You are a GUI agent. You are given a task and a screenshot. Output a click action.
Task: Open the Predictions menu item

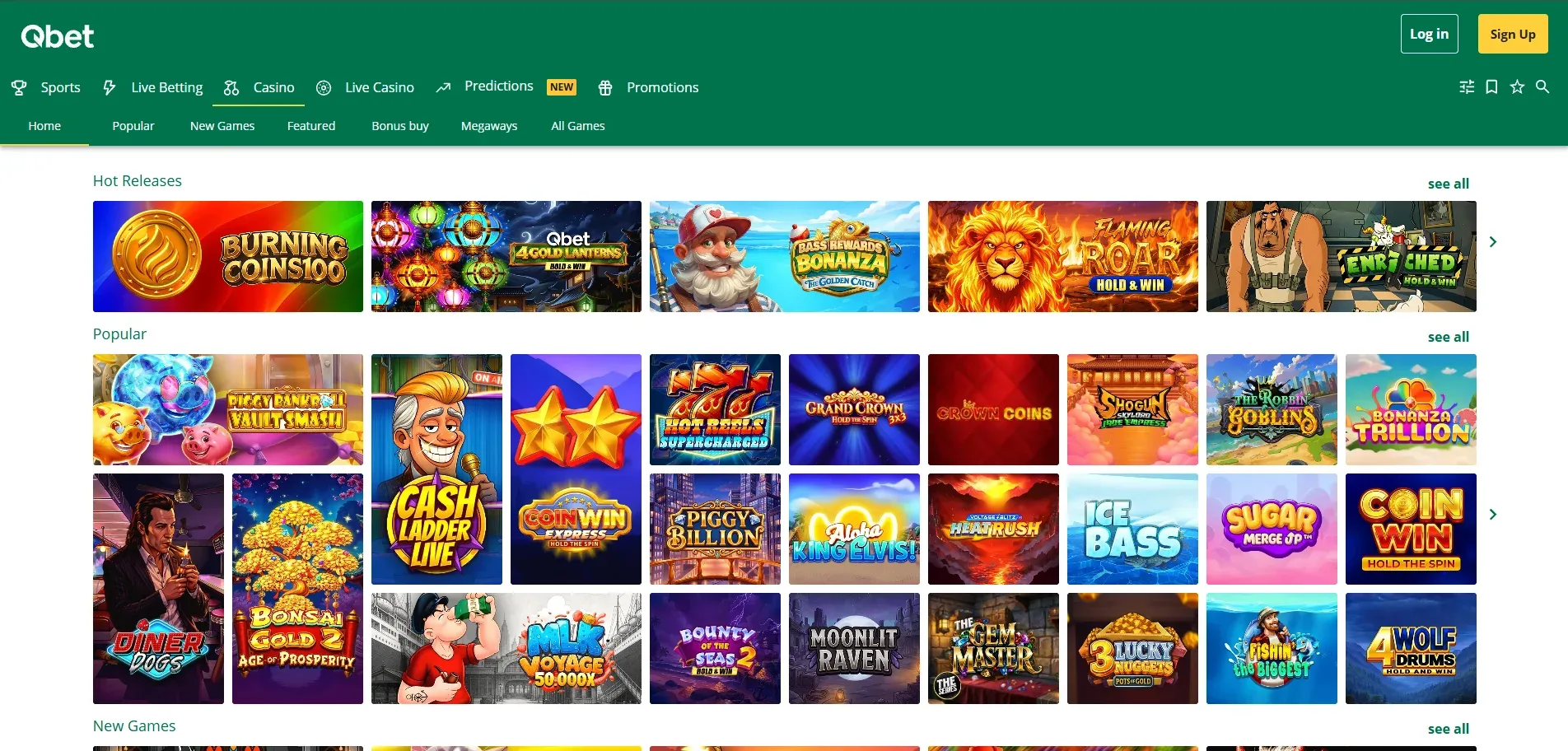499,86
